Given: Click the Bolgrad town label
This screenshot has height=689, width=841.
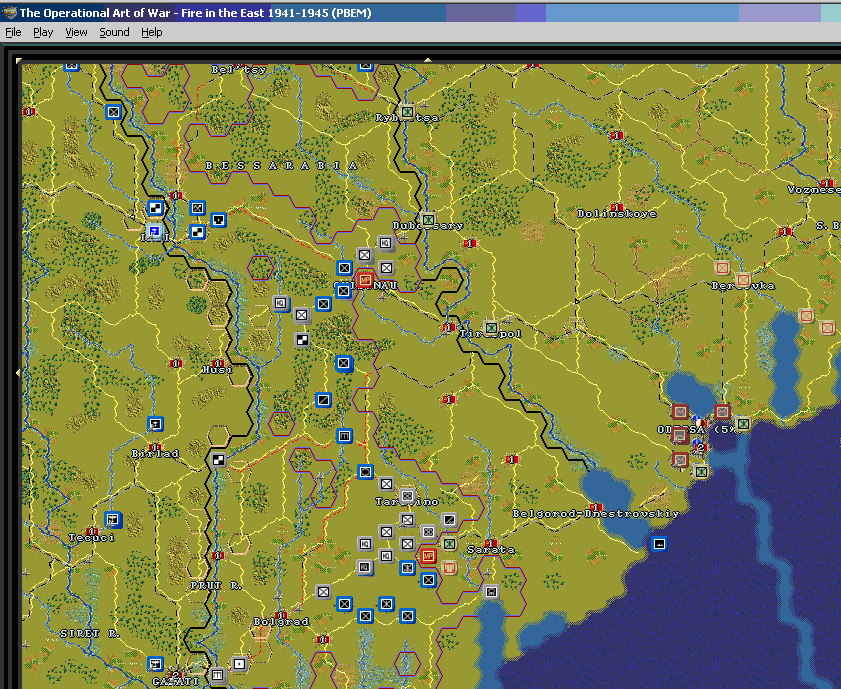Looking at the screenshot, I should (x=281, y=621).
